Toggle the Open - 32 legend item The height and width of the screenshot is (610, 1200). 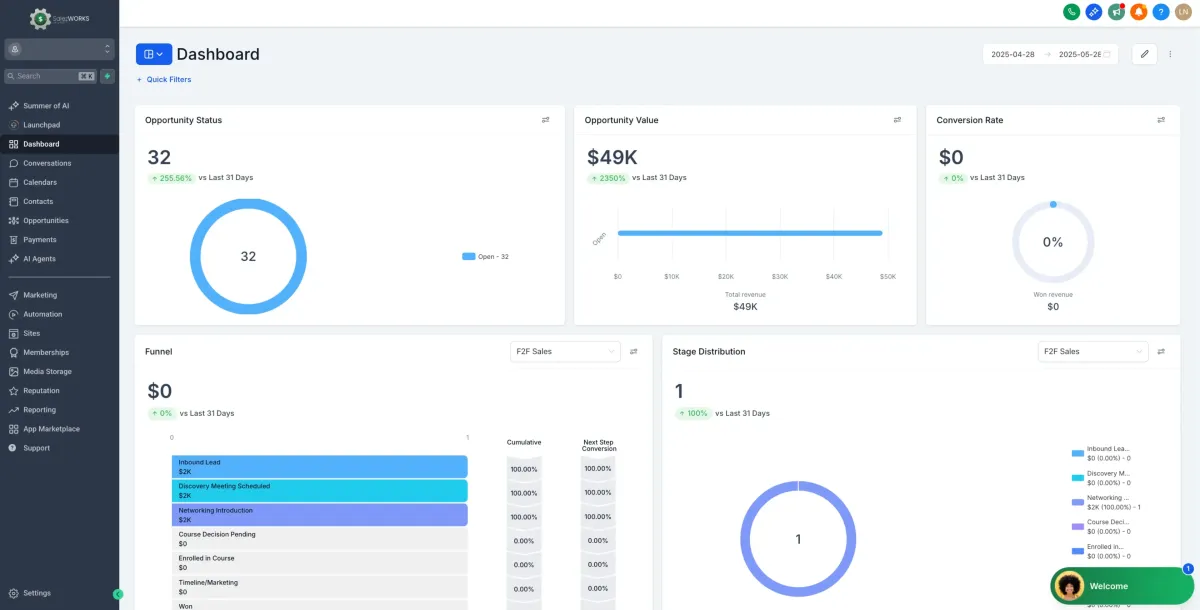pyautogui.click(x=486, y=257)
